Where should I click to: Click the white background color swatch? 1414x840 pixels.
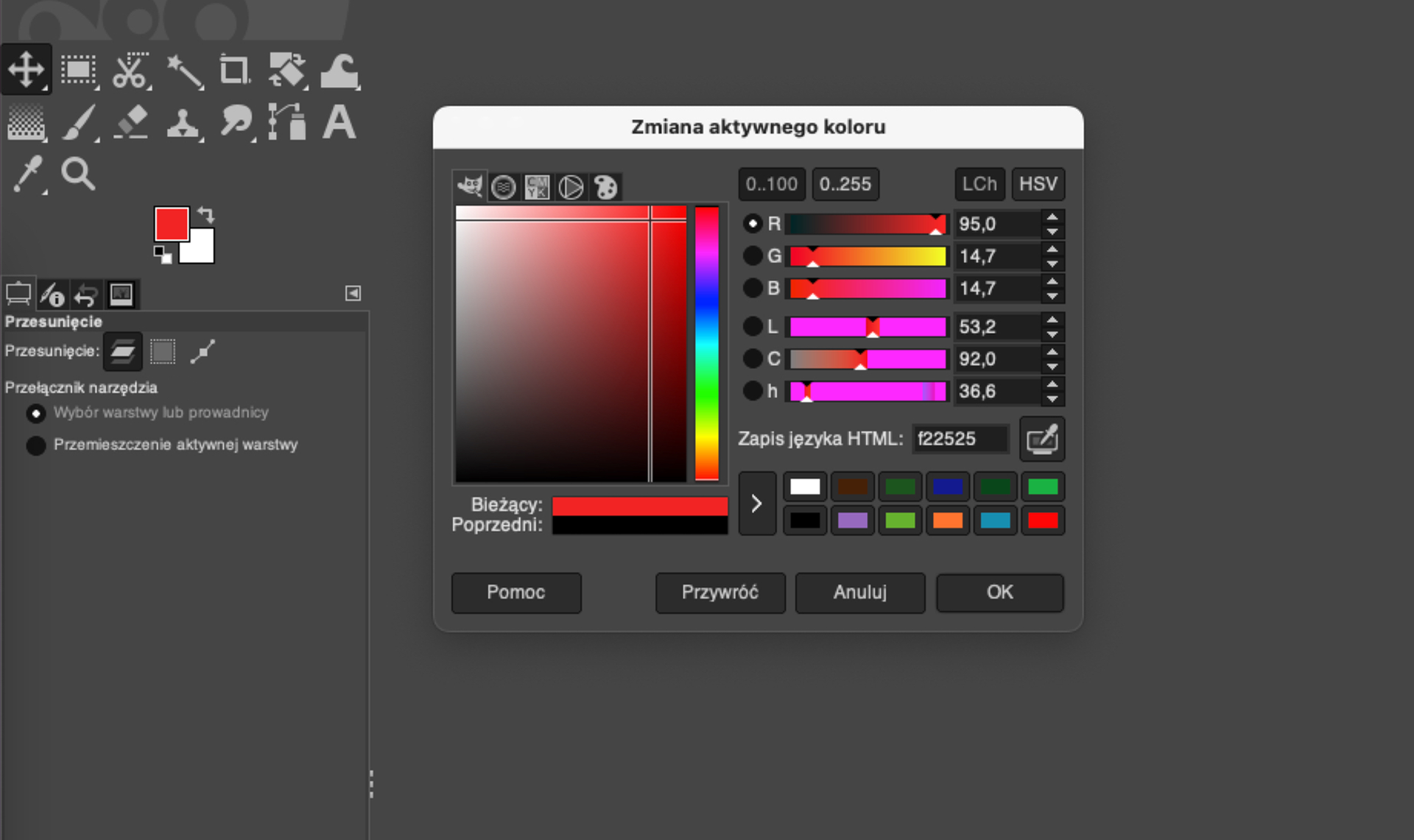coord(203,250)
